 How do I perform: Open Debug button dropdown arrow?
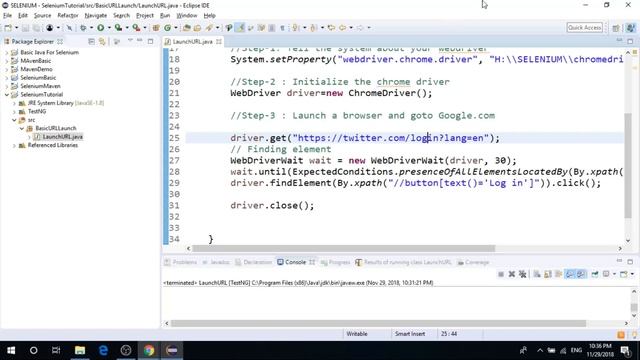coord(91,28)
